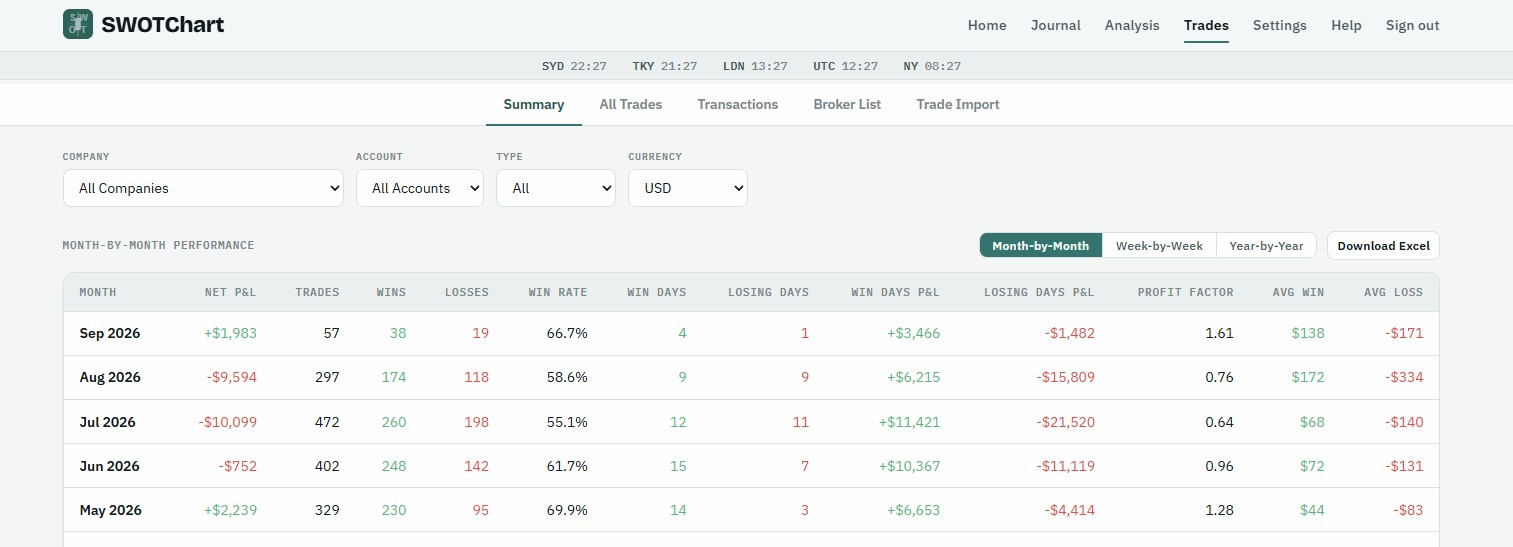The image size is (1513, 547).
Task: Click the SWOTChart brand name
Action: pyautogui.click(x=163, y=25)
